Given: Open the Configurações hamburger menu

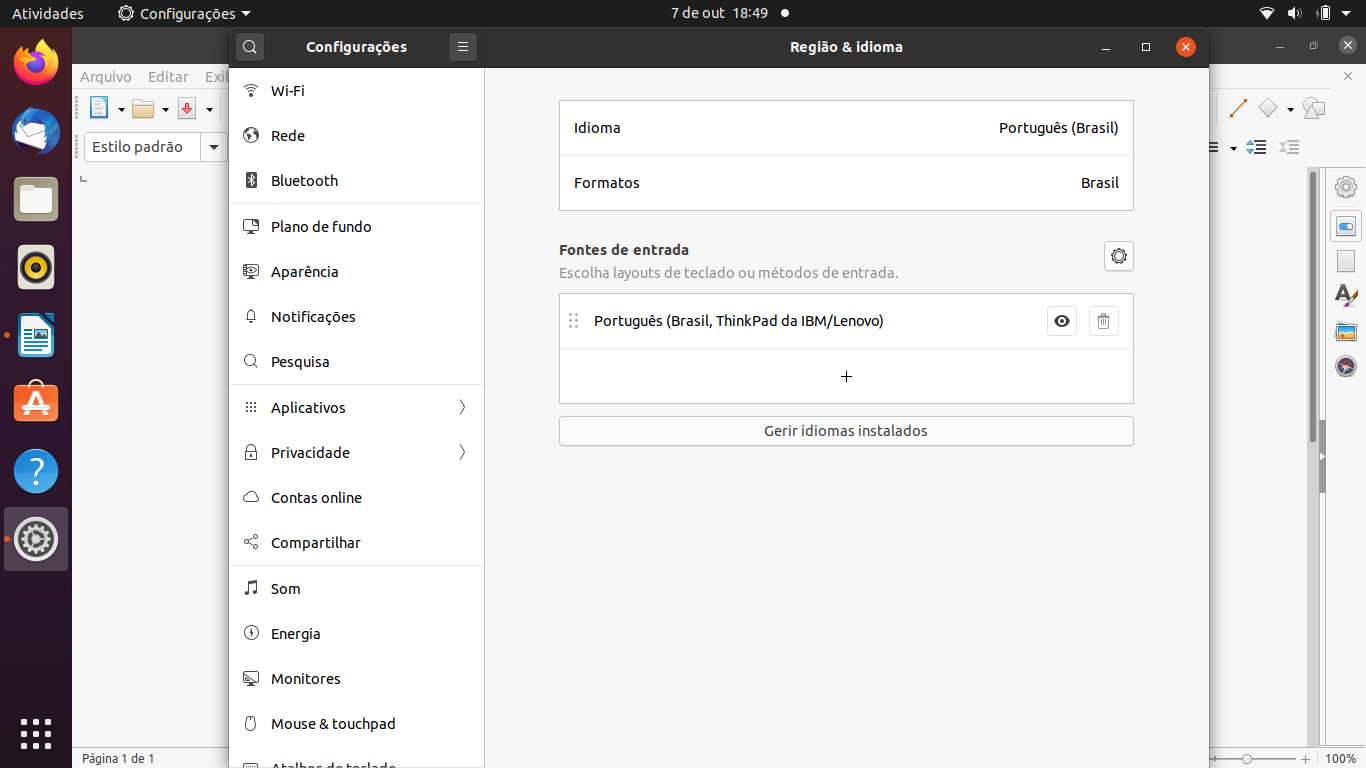Looking at the screenshot, I should 463,47.
